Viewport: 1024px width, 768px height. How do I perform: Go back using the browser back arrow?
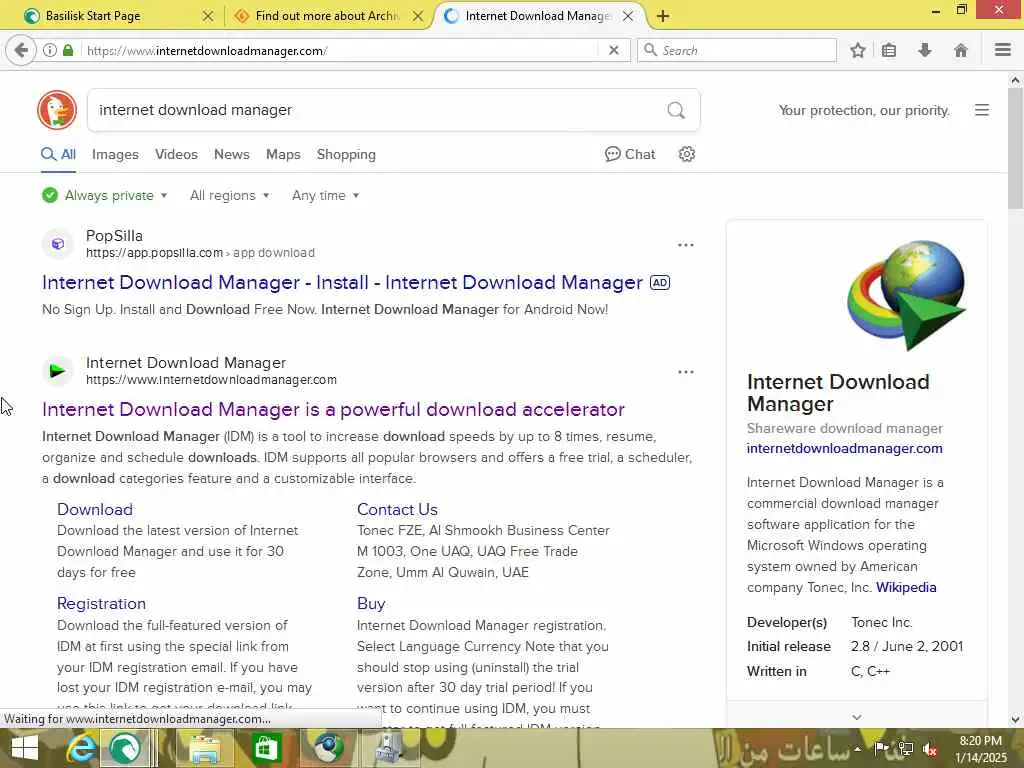(21, 50)
